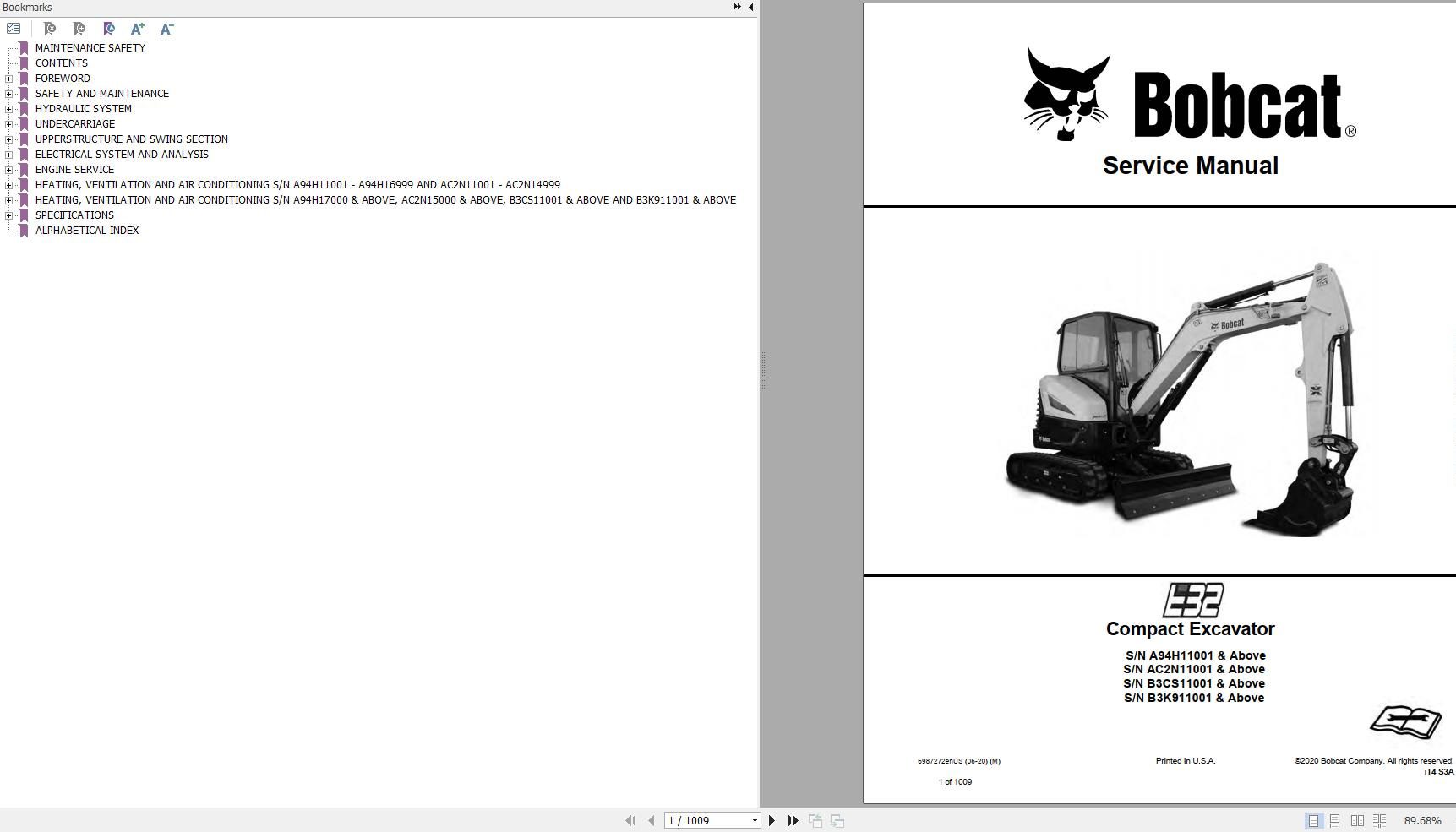Click the previous view icon
This screenshot has width=1456, height=832.
point(815,820)
